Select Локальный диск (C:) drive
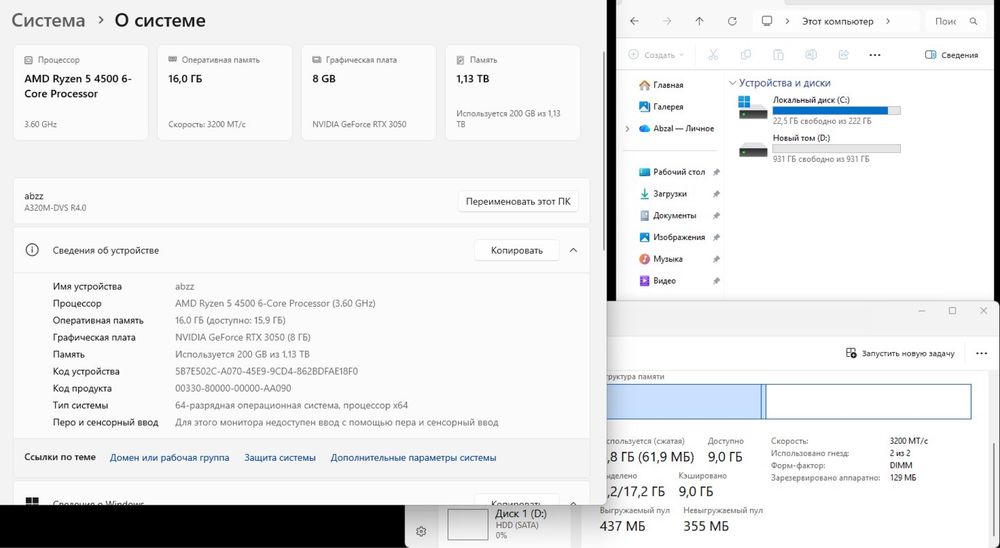This screenshot has width=1000, height=548. coord(819,109)
